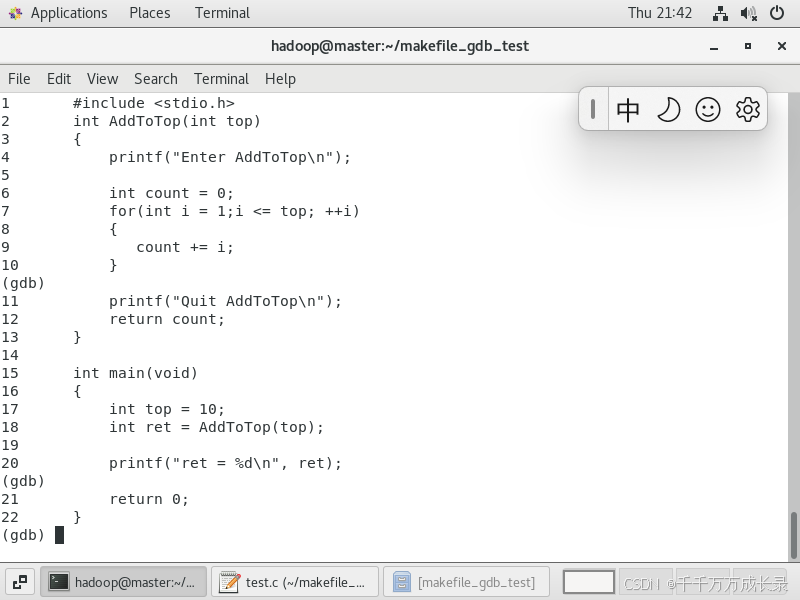The width and height of the screenshot is (800, 600).
Task: Click the text editor icon for test.c
Action: pos(230,582)
